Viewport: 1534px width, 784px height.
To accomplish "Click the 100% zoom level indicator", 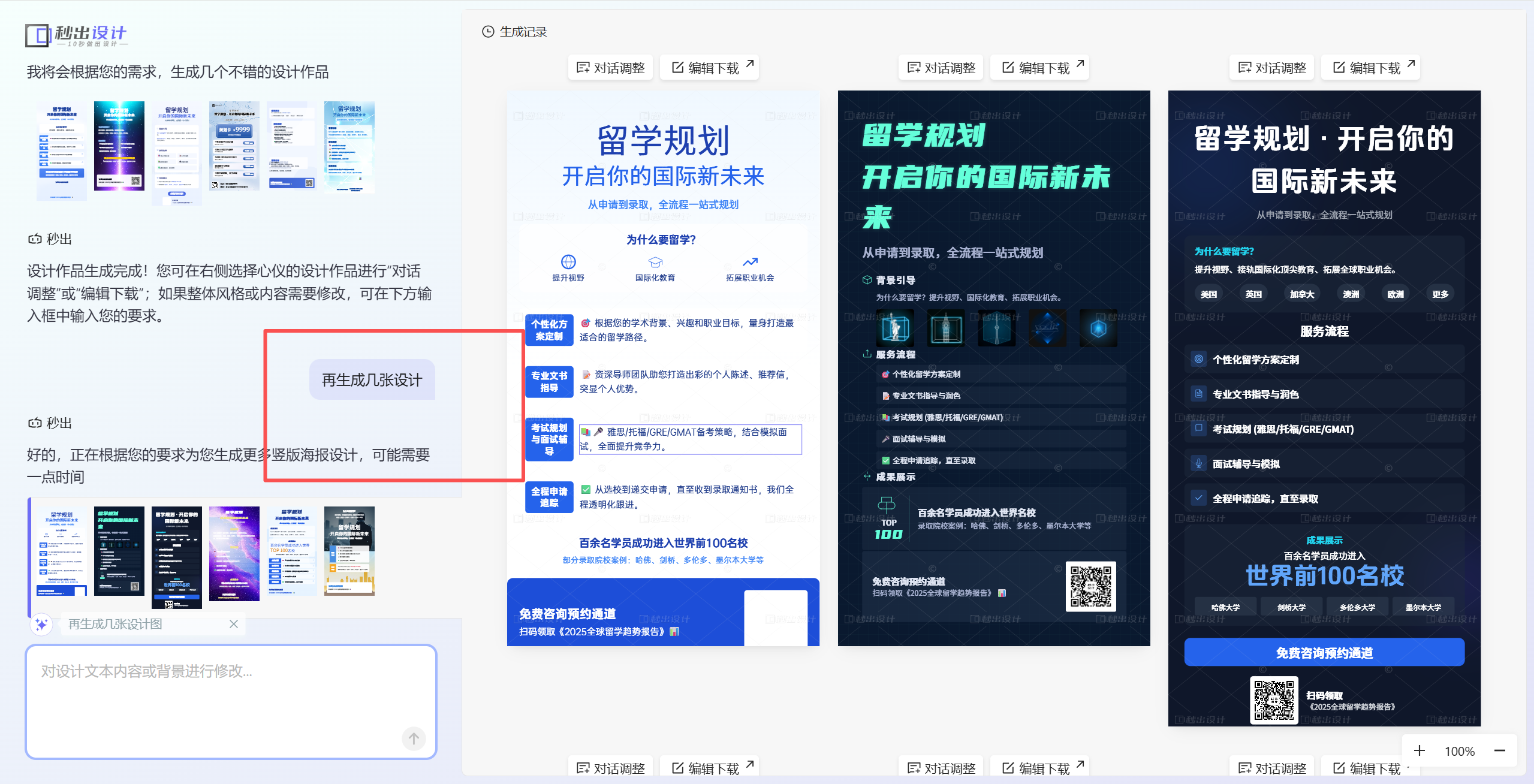I will 1459,750.
